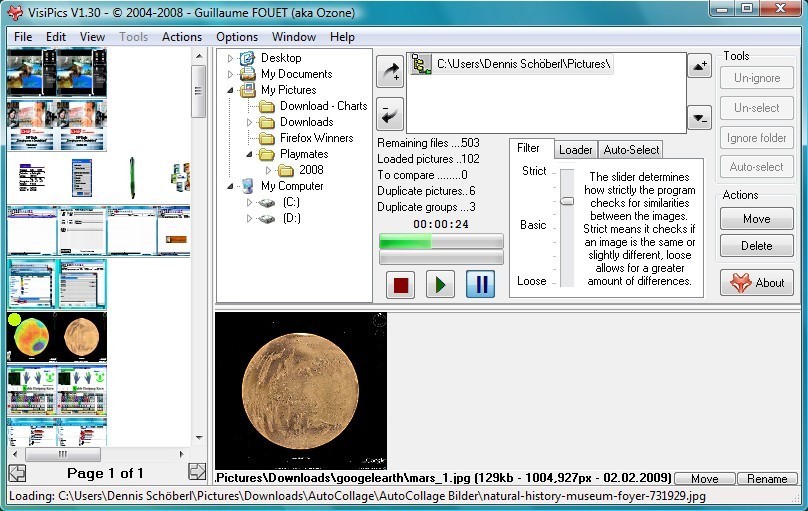Click the Delete action button
The width and height of the screenshot is (808, 511).
tap(756, 246)
